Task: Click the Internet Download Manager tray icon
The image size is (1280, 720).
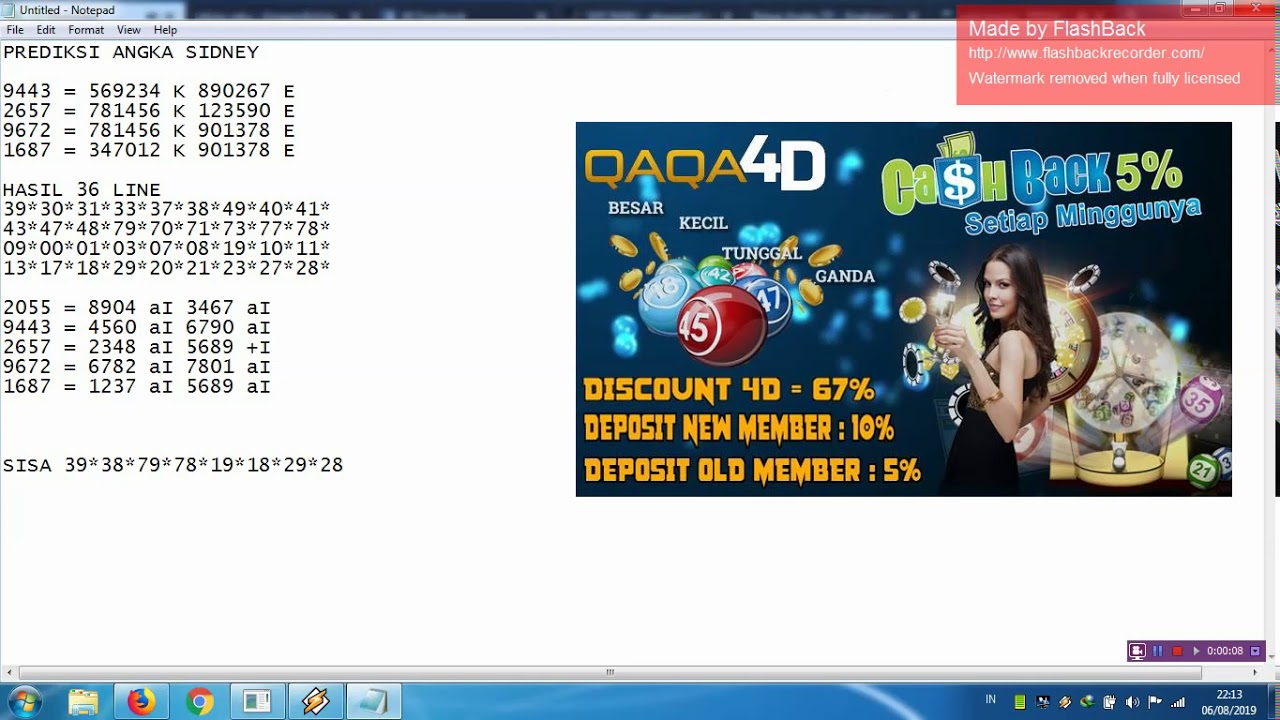Action: coord(1087,702)
